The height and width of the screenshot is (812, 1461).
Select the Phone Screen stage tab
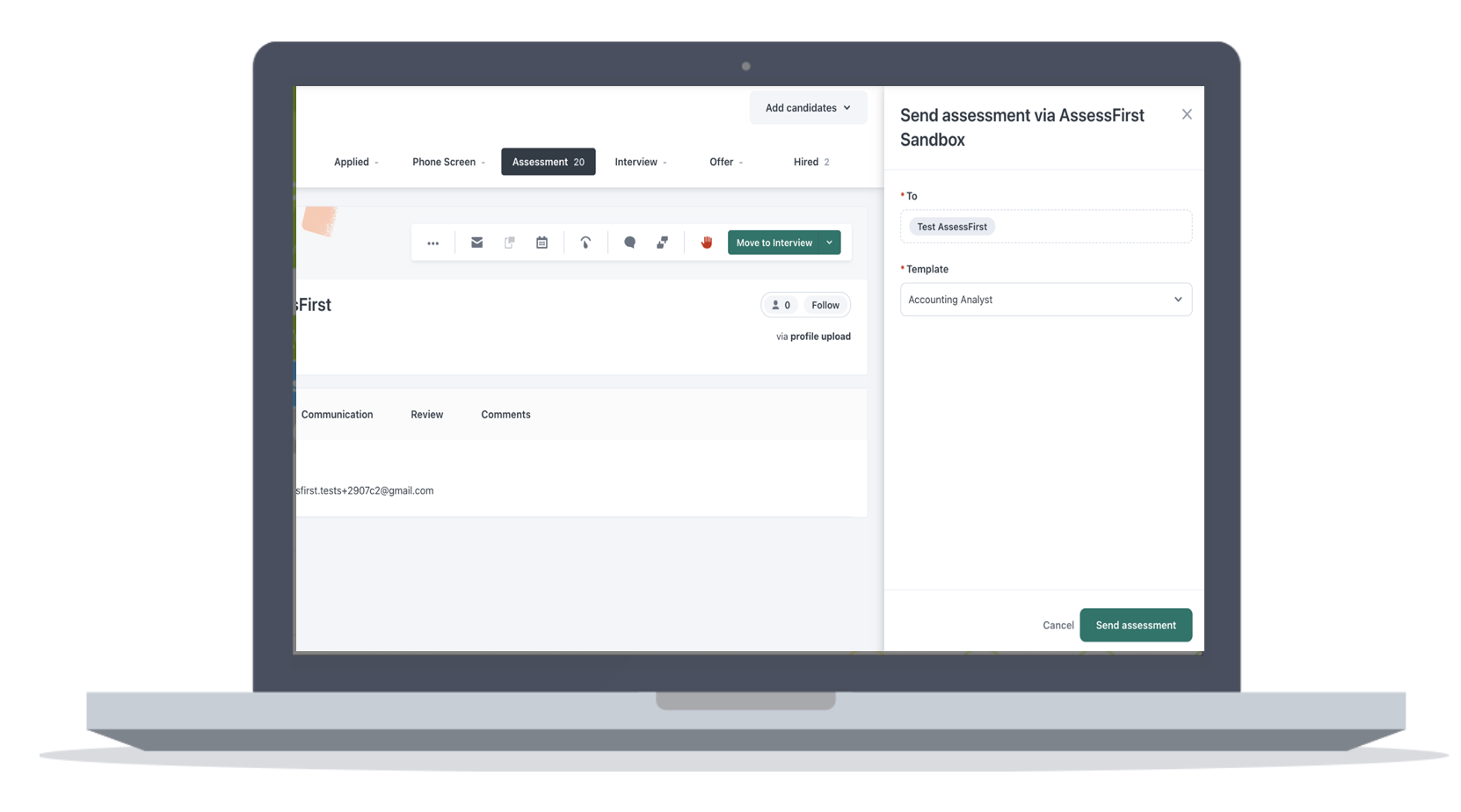447,162
